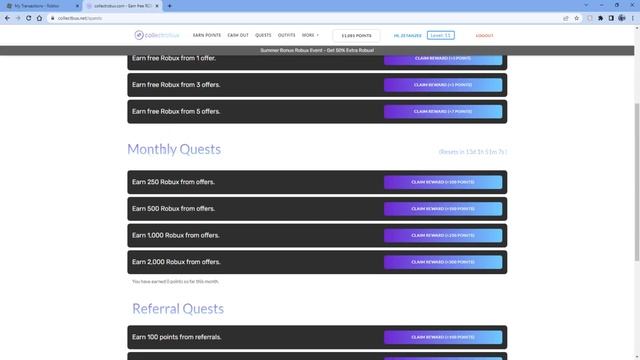This screenshot has height=360, width=640.
Task: Claim reward for Earn 1,000 Robux quest
Action: [x=443, y=236]
